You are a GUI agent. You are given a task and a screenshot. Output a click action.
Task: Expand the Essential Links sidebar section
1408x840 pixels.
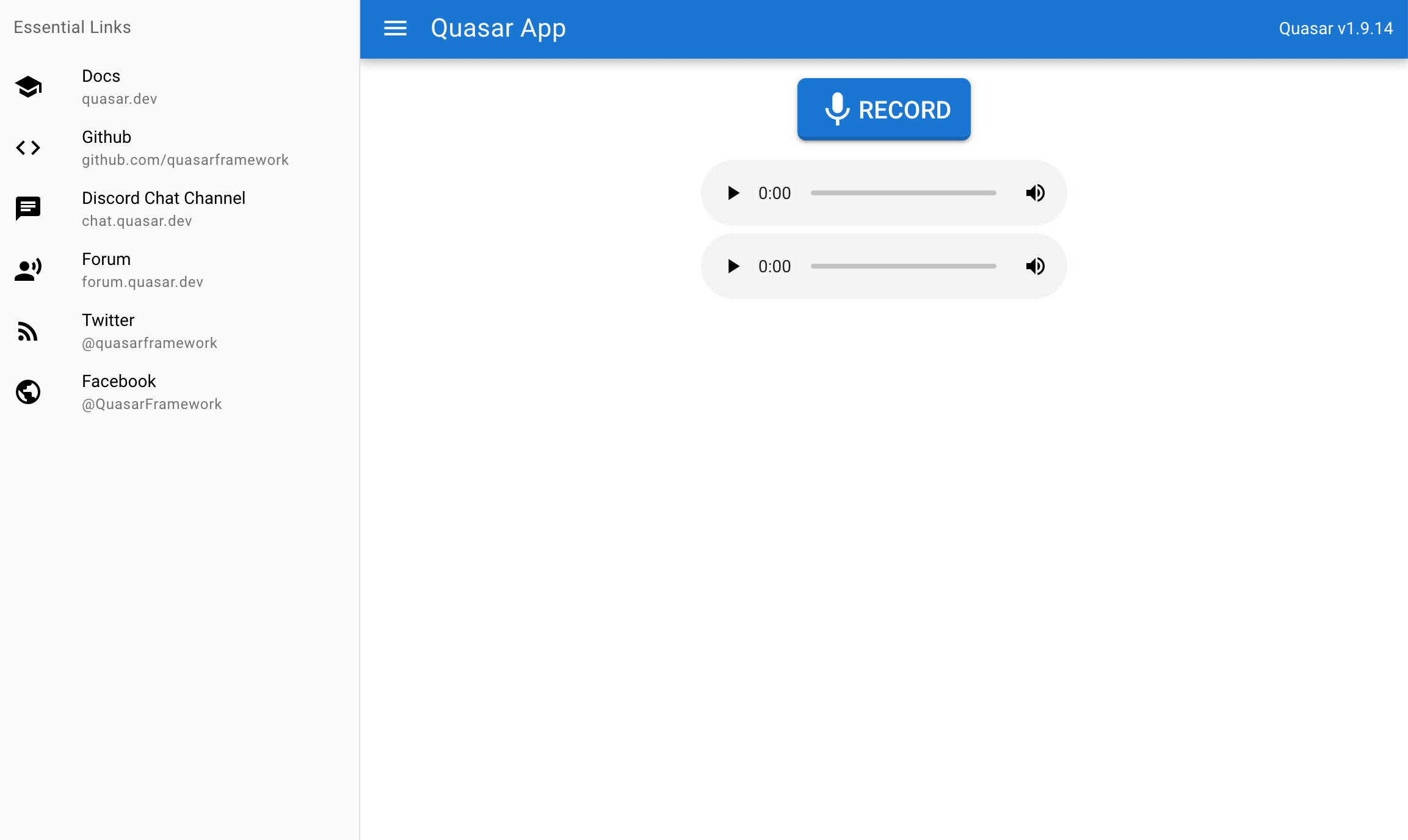tap(73, 27)
